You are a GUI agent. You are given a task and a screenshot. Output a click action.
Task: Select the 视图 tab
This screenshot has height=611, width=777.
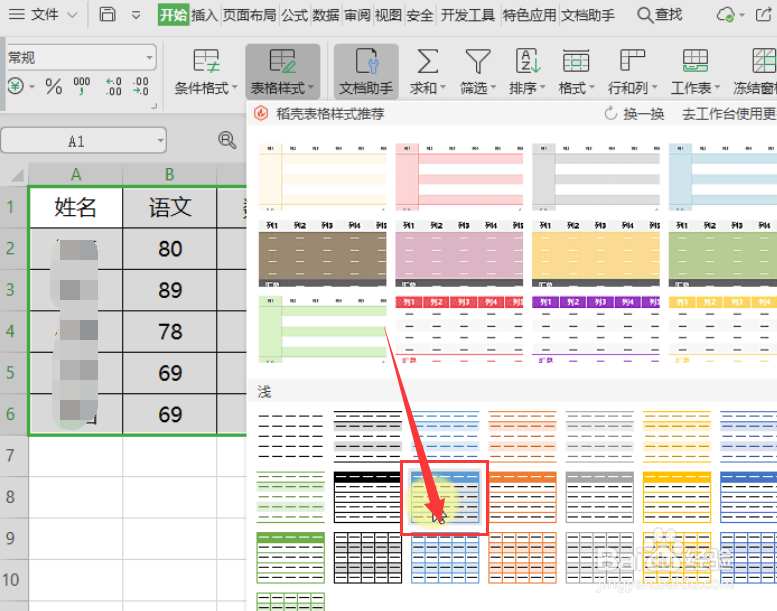(x=388, y=15)
